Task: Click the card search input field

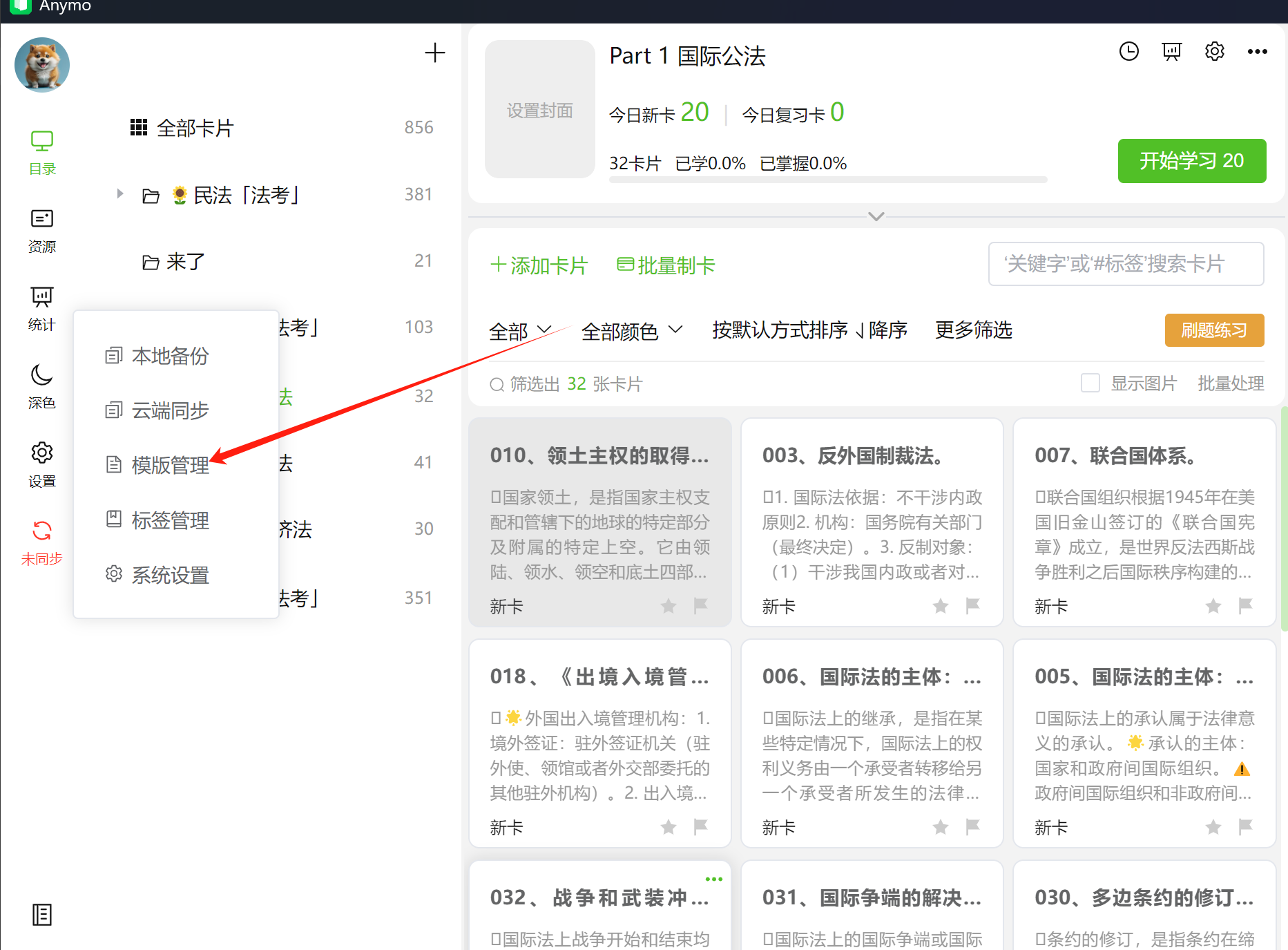Action: [x=1126, y=264]
